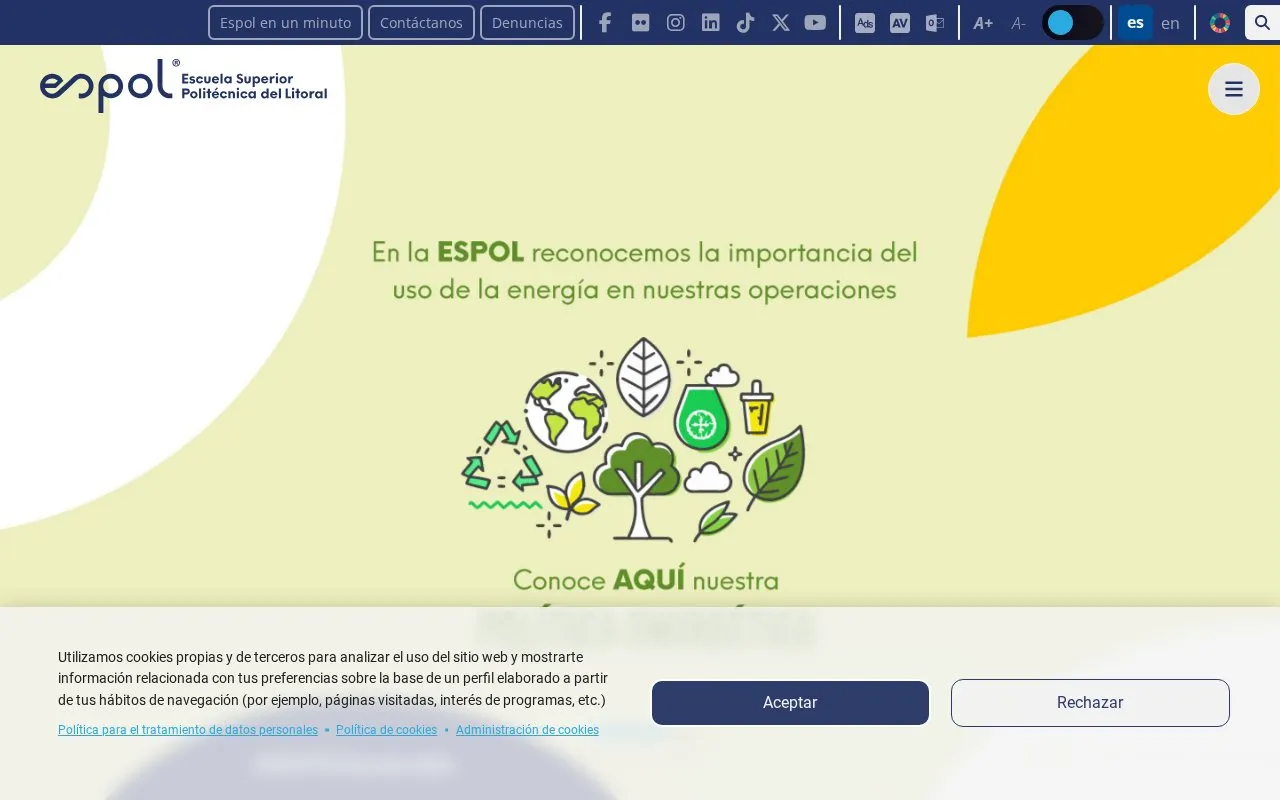This screenshot has height=800, width=1280.
Task: Select Spanish language 'es'
Action: [x=1135, y=22]
